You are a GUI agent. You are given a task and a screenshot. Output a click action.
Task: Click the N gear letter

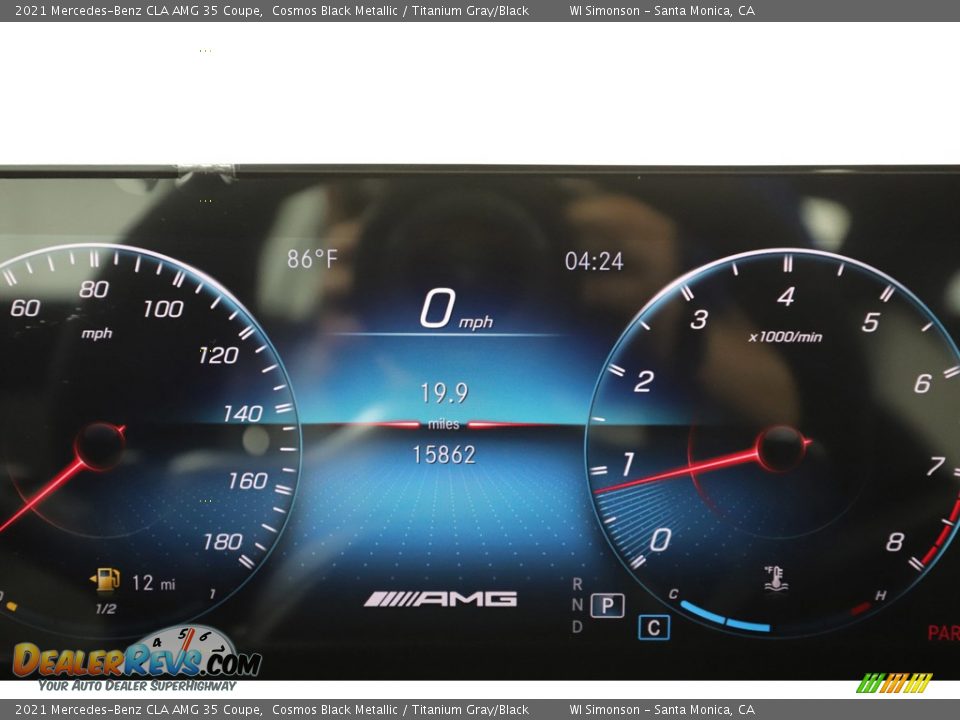tap(577, 605)
